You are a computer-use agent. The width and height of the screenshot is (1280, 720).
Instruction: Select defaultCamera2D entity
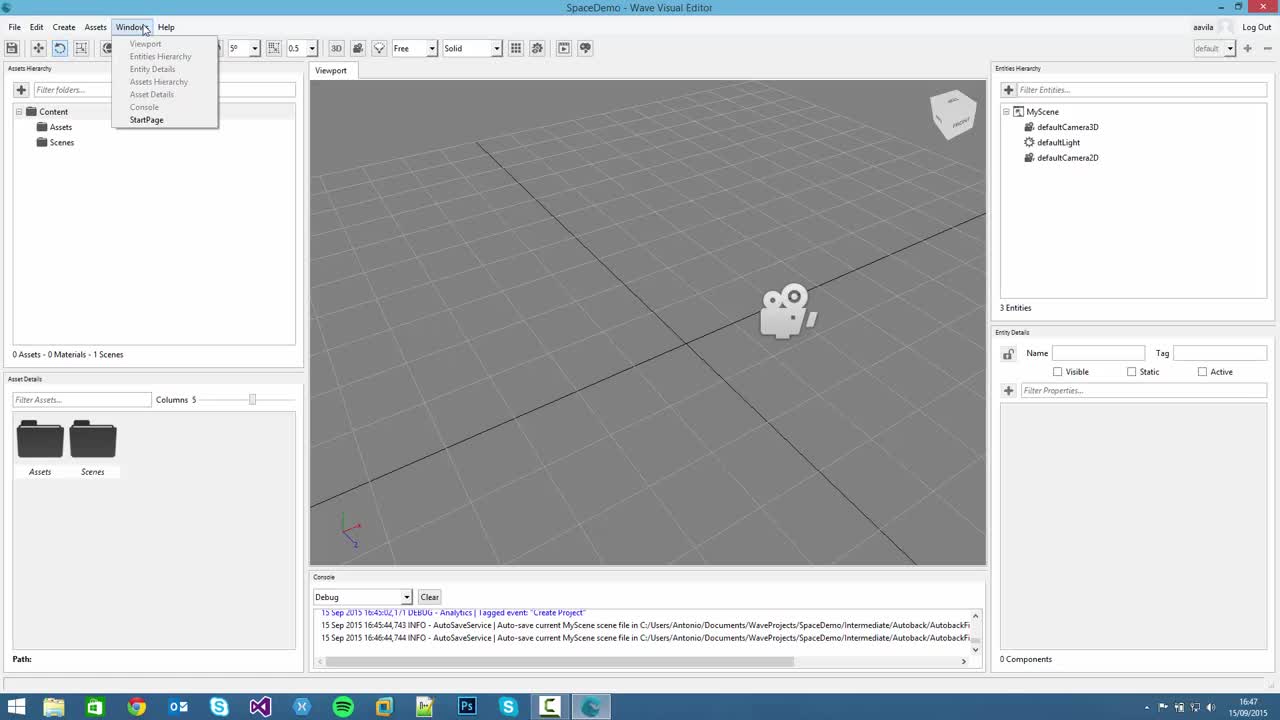pos(1067,158)
